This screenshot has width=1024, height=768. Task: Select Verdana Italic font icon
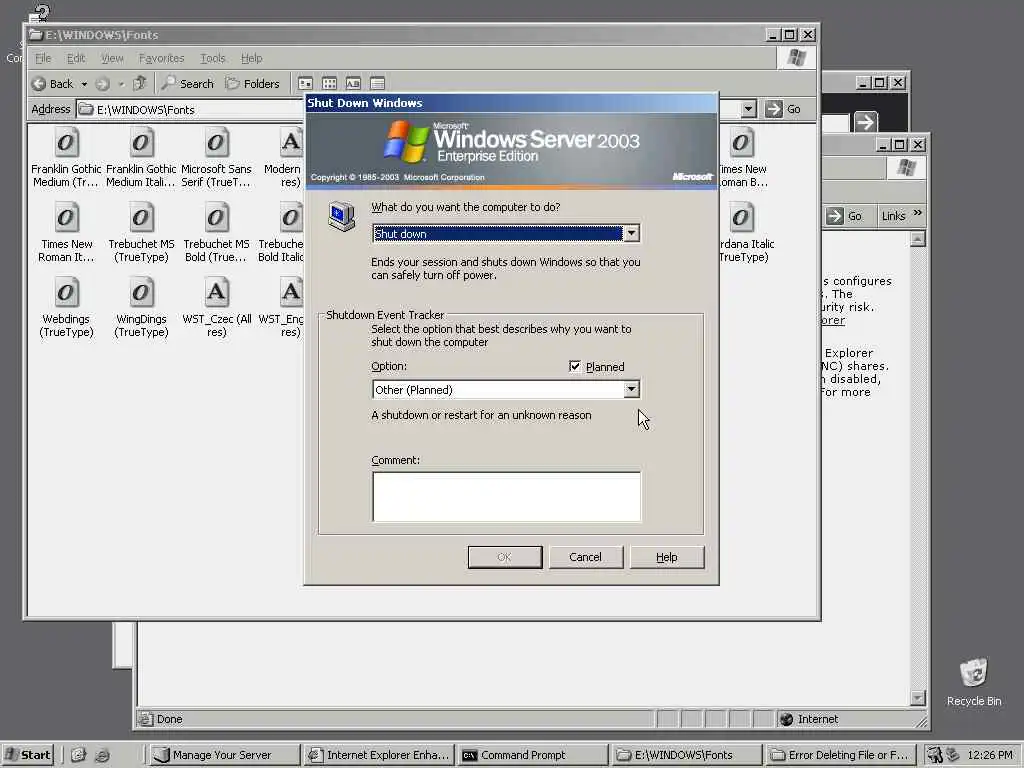(x=741, y=218)
